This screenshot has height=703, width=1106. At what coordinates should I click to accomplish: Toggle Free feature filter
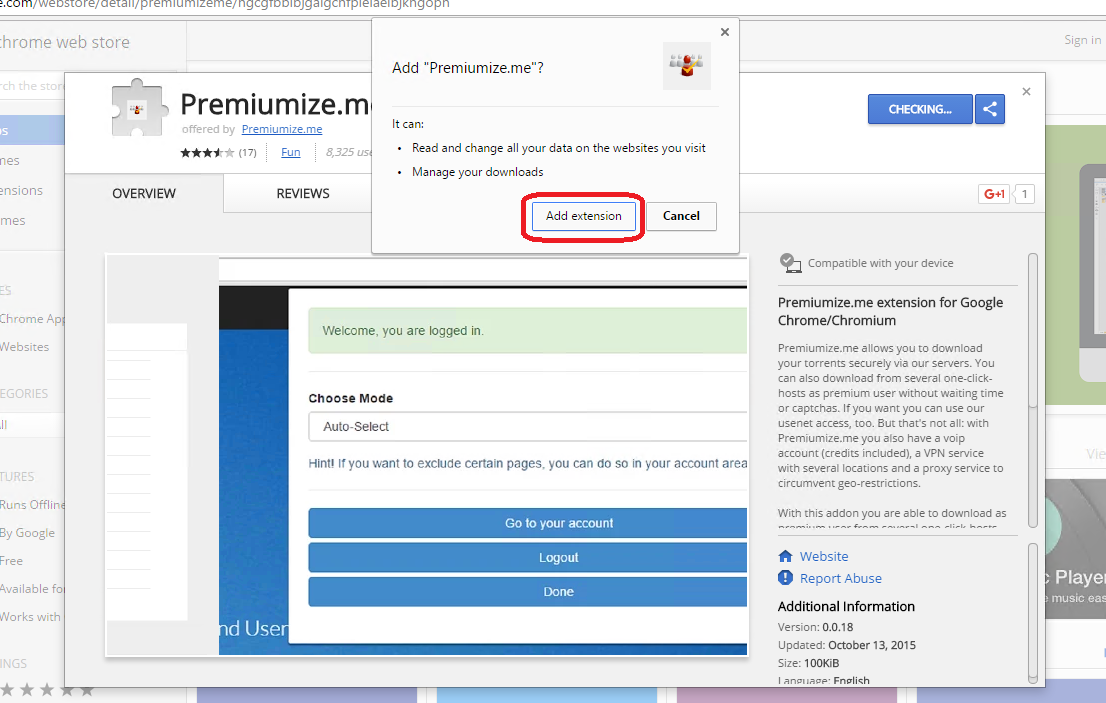click(x=11, y=561)
